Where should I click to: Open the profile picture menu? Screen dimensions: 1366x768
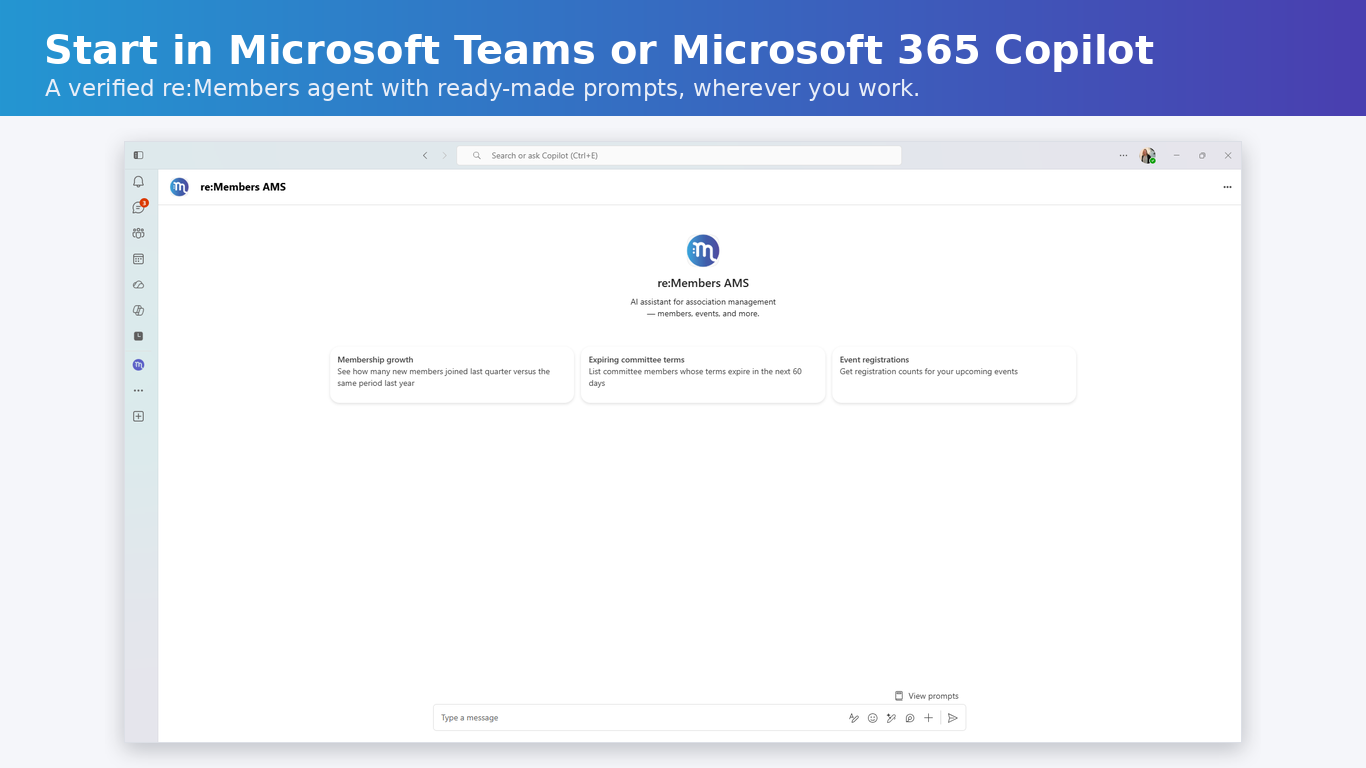point(1148,155)
